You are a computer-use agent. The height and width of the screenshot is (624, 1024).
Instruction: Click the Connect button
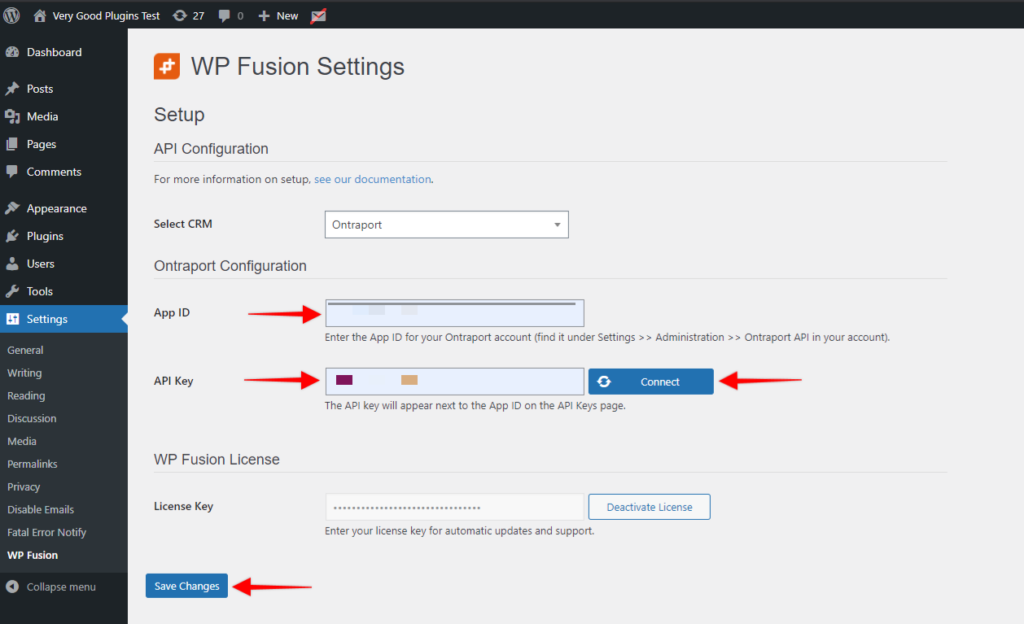[x=651, y=382]
